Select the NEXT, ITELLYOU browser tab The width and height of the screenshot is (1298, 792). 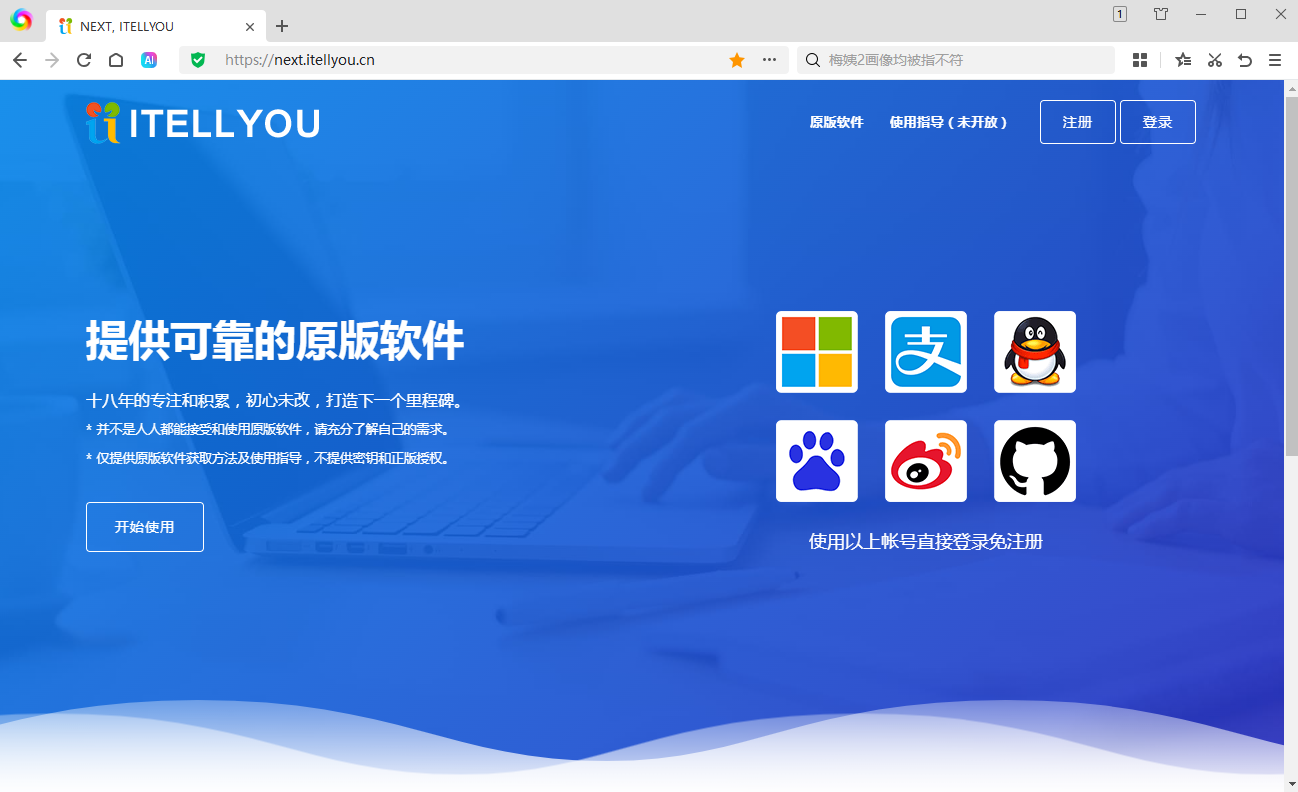(156, 26)
